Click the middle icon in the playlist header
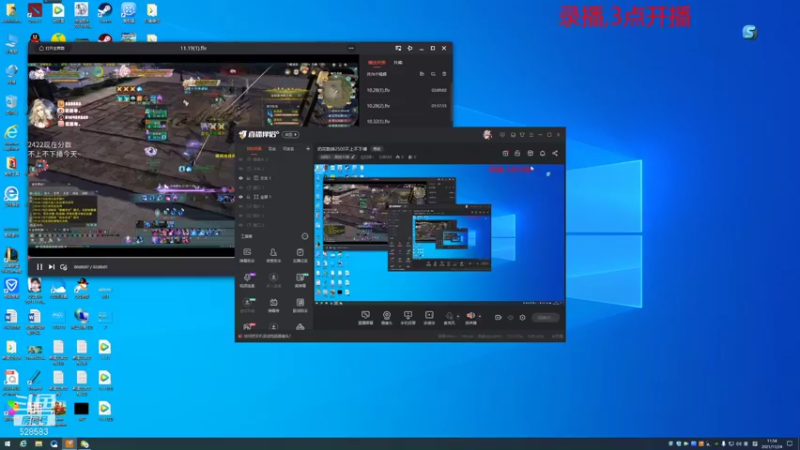Viewport: 800px width, 450px height. click(433, 74)
